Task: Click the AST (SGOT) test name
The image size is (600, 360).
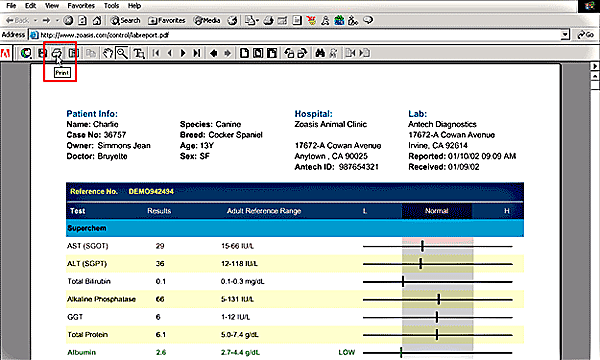Action: [88, 246]
